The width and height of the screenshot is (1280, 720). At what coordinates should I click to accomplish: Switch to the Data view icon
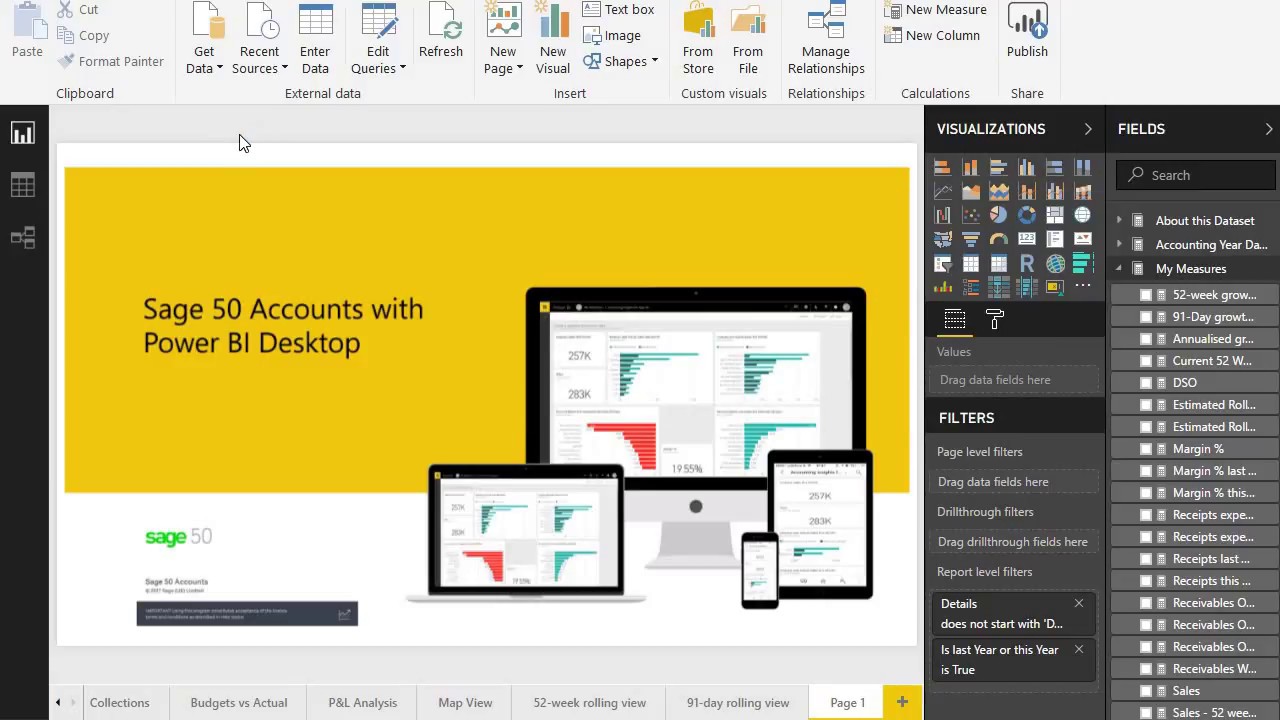[23, 185]
